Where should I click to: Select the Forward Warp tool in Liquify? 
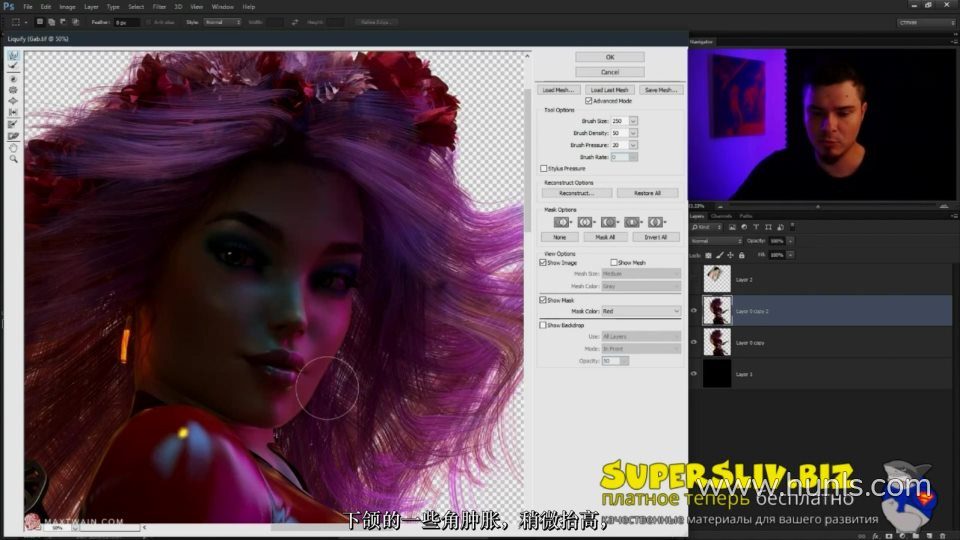(x=13, y=56)
